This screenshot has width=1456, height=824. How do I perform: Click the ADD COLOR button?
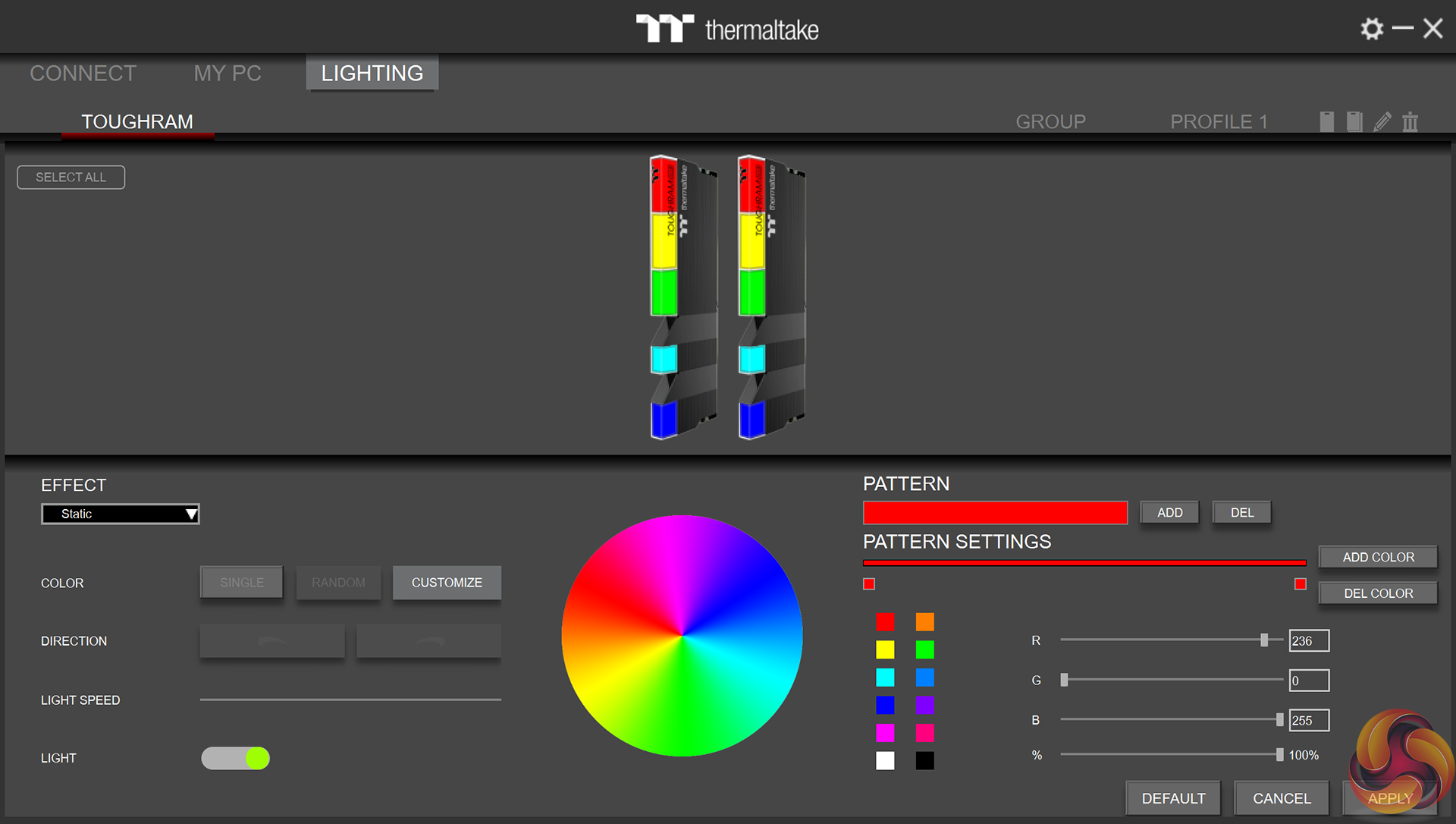1377,557
